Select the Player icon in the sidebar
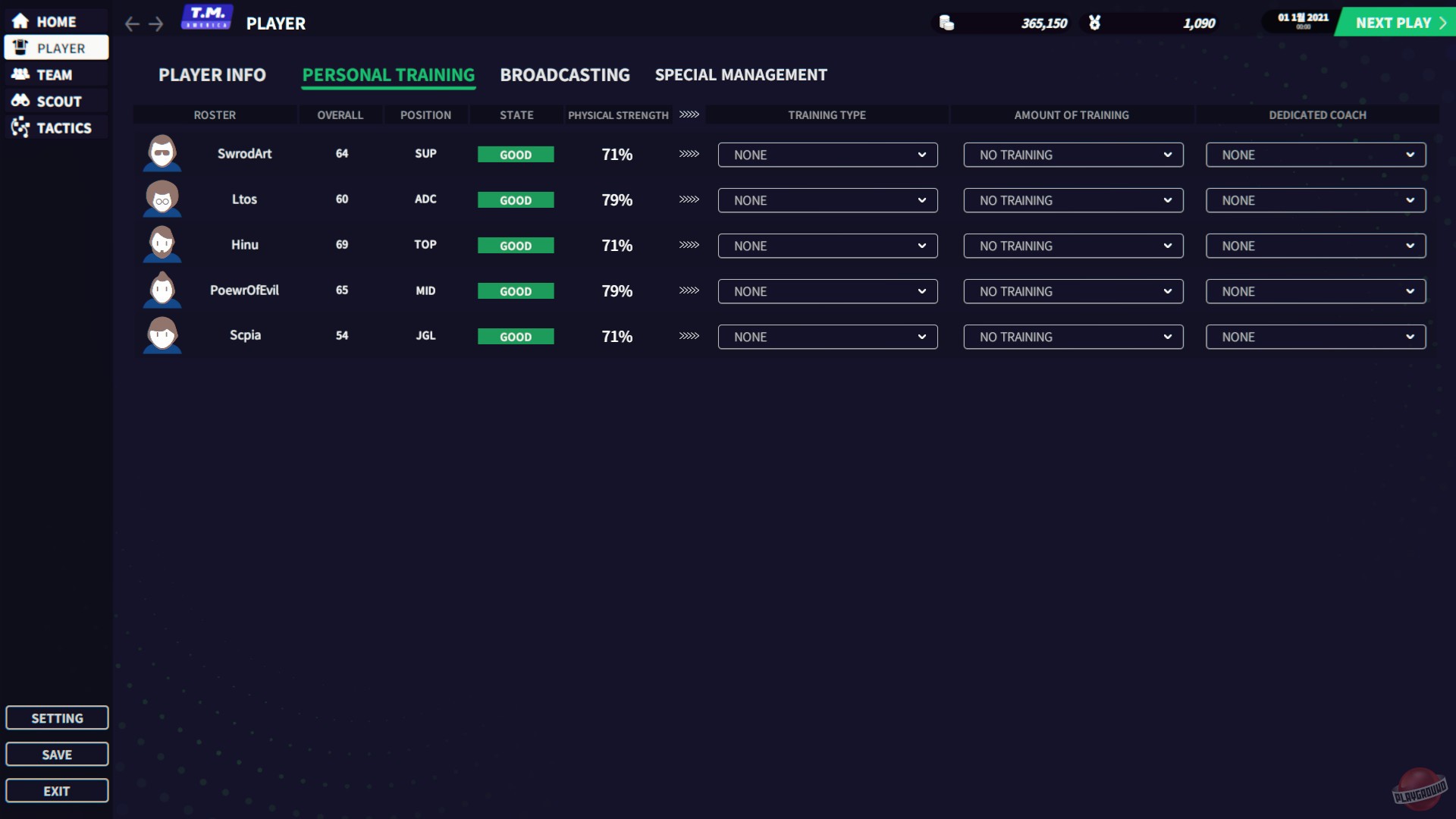The image size is (1456, 819). pos(20,47)
